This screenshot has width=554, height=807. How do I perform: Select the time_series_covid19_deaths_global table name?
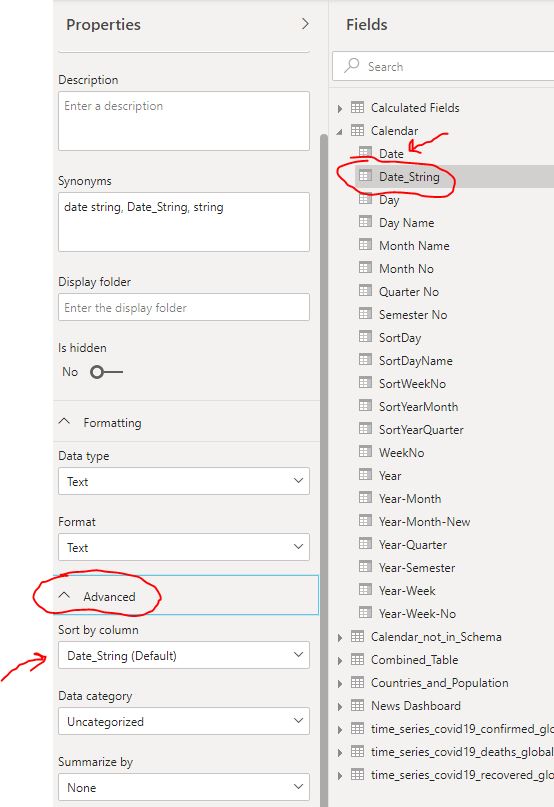462,751
